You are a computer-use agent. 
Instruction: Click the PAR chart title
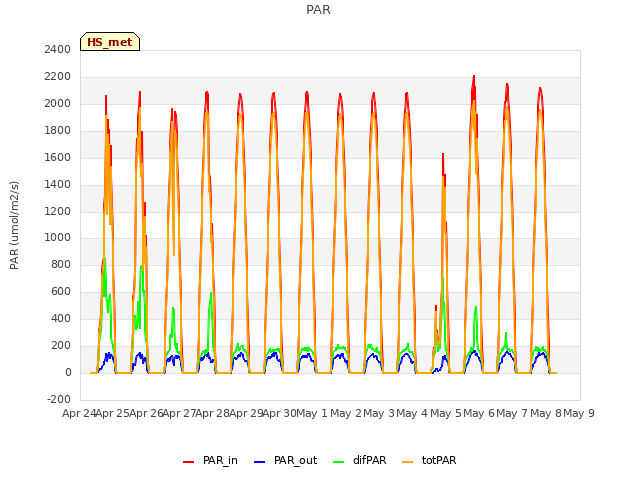[318, 10]
